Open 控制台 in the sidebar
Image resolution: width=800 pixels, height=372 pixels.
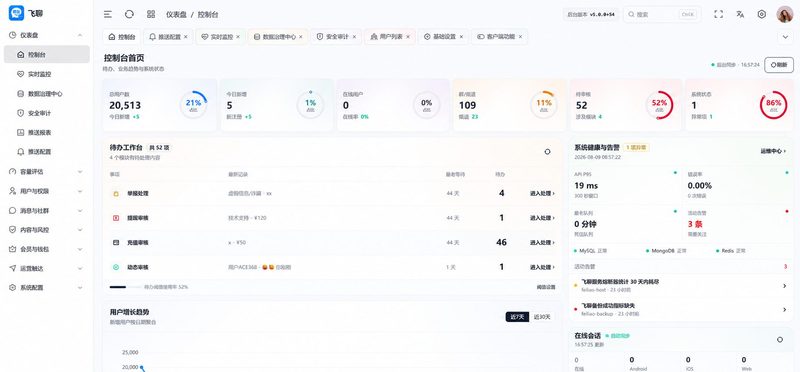46,55
